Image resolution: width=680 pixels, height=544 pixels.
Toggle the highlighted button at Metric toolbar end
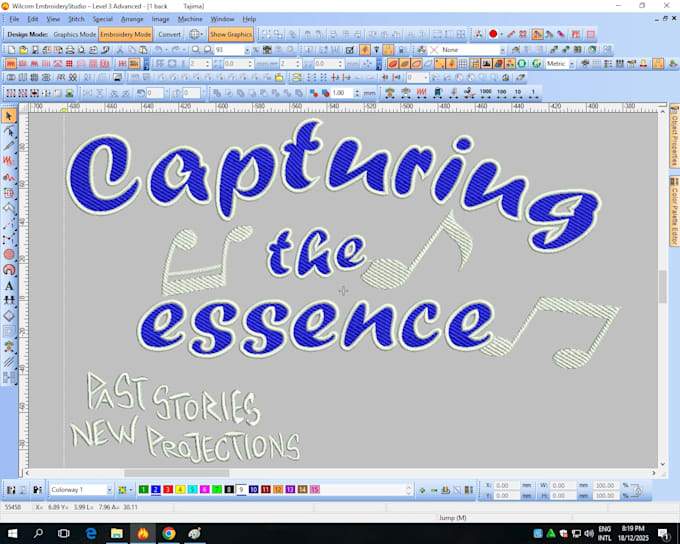pyautogui.click(x=658, y=64)
